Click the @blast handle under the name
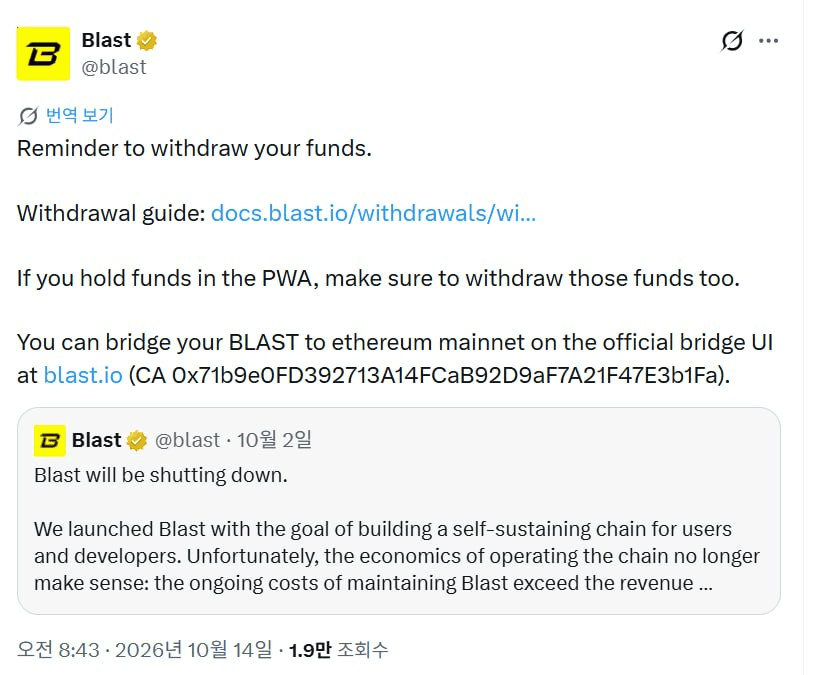This screenshot has width=829, height=675. [114, 67]
